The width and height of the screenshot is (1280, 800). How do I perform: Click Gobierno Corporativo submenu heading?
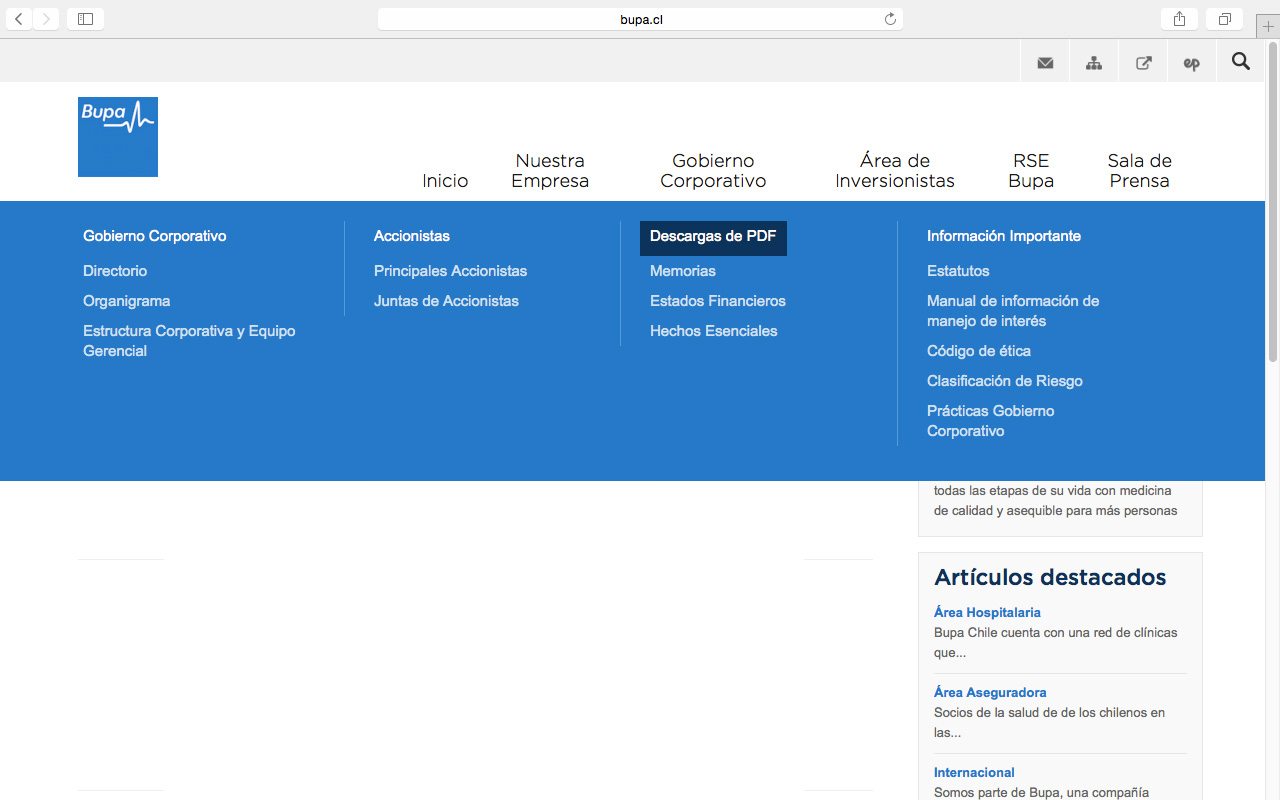[155, 236]
